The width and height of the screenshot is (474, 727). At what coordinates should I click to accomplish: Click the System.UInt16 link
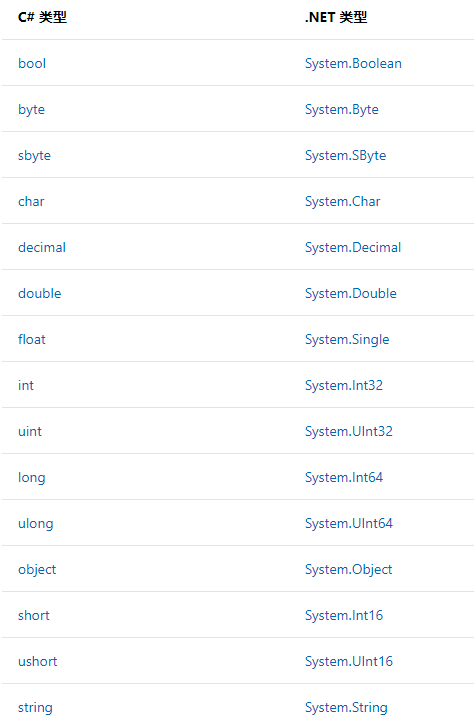(348, 662)
